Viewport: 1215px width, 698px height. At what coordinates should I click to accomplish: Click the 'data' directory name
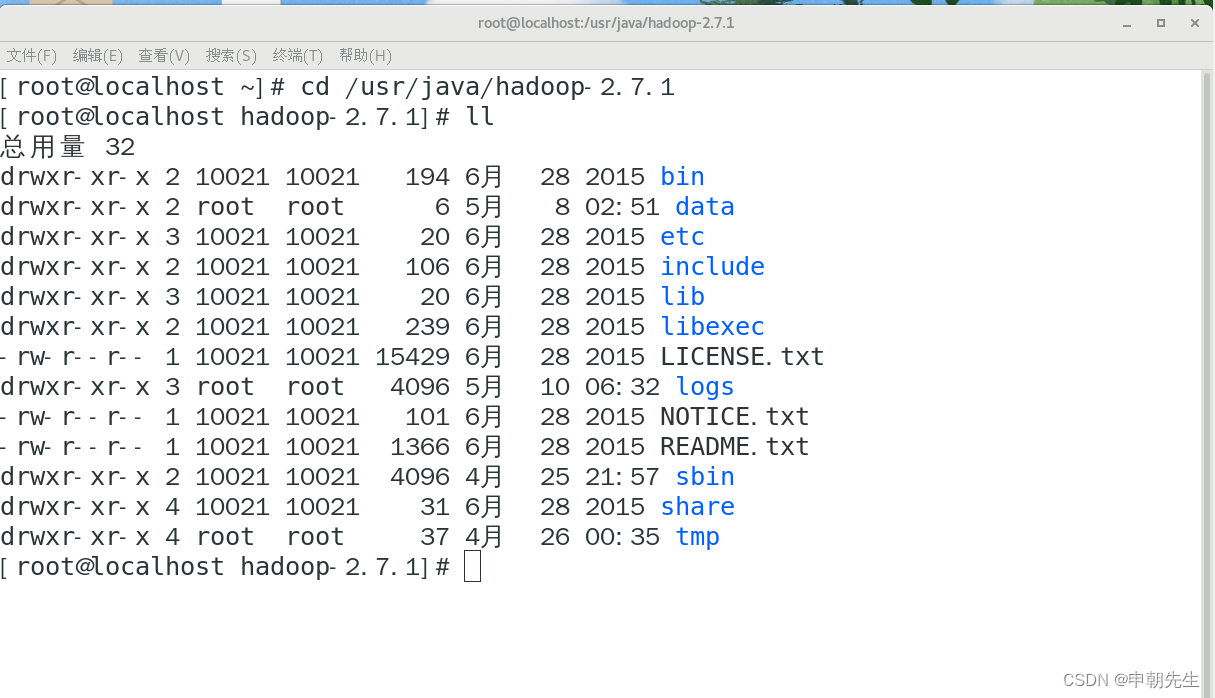coord(705,207)
